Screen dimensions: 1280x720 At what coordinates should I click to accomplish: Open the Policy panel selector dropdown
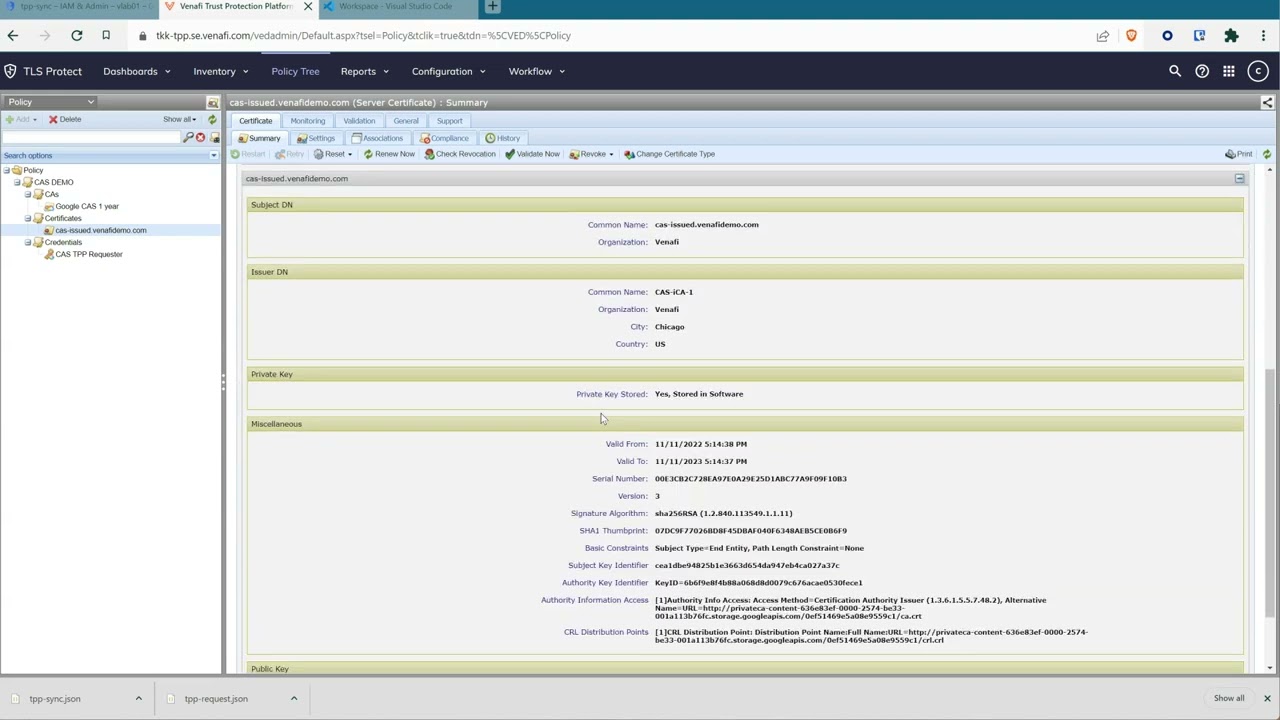pyautogui.click(x=50, y=102)
